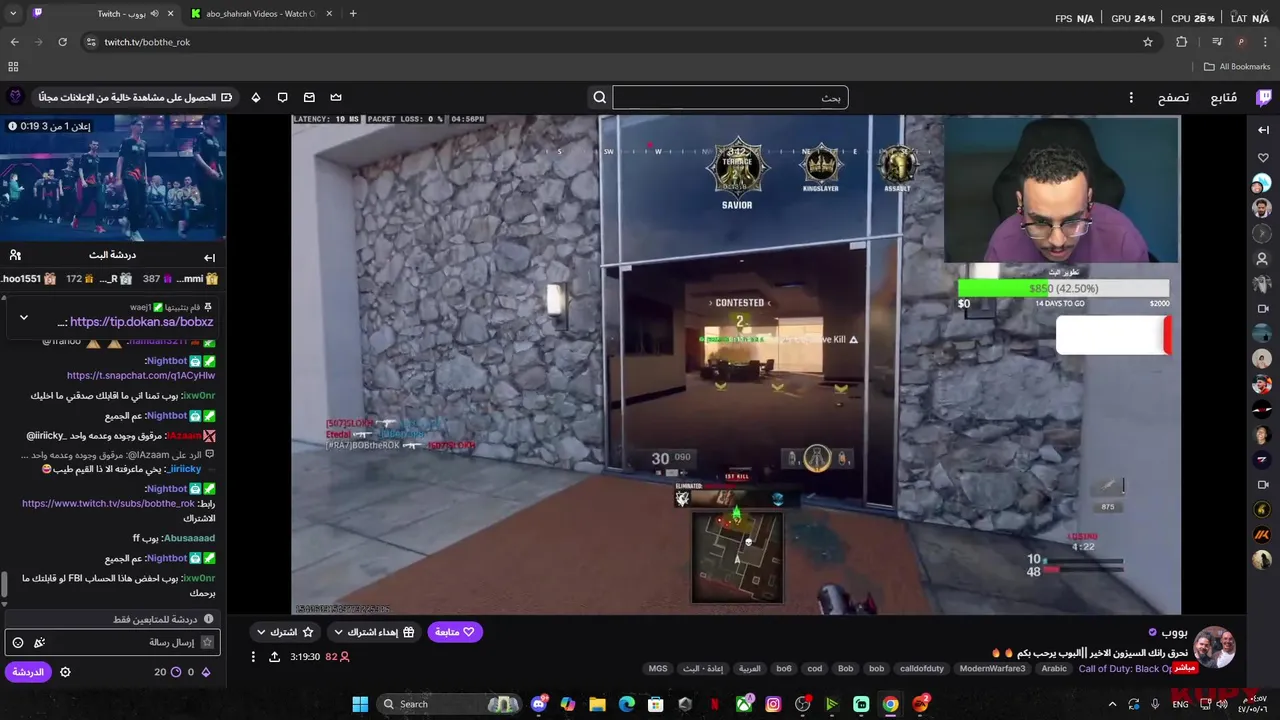Collapse the stream chat panel
The height and width of the screenshot is (720, 1280).
pos(209,257)
